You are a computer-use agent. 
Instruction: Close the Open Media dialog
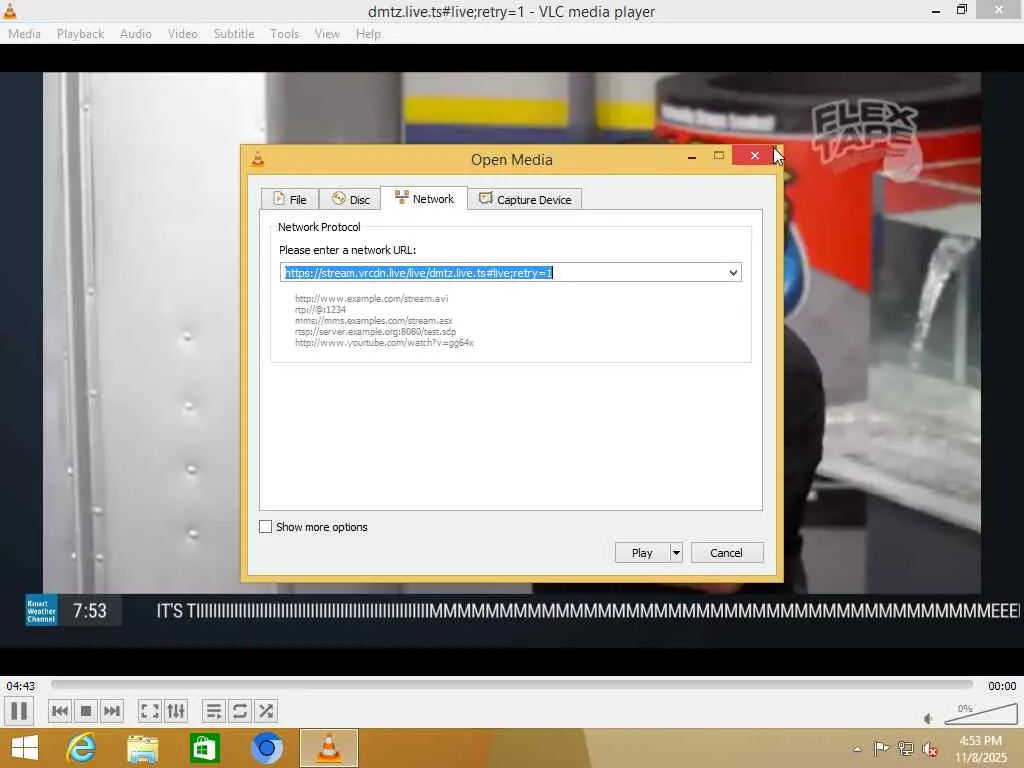pos(754,155)
